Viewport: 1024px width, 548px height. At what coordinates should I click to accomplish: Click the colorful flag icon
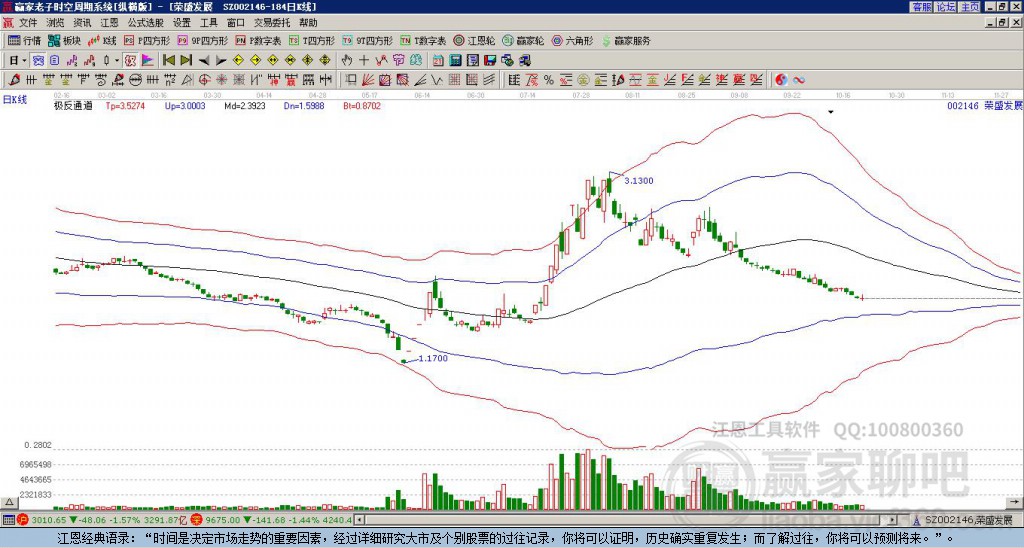[x=148, y=61]
